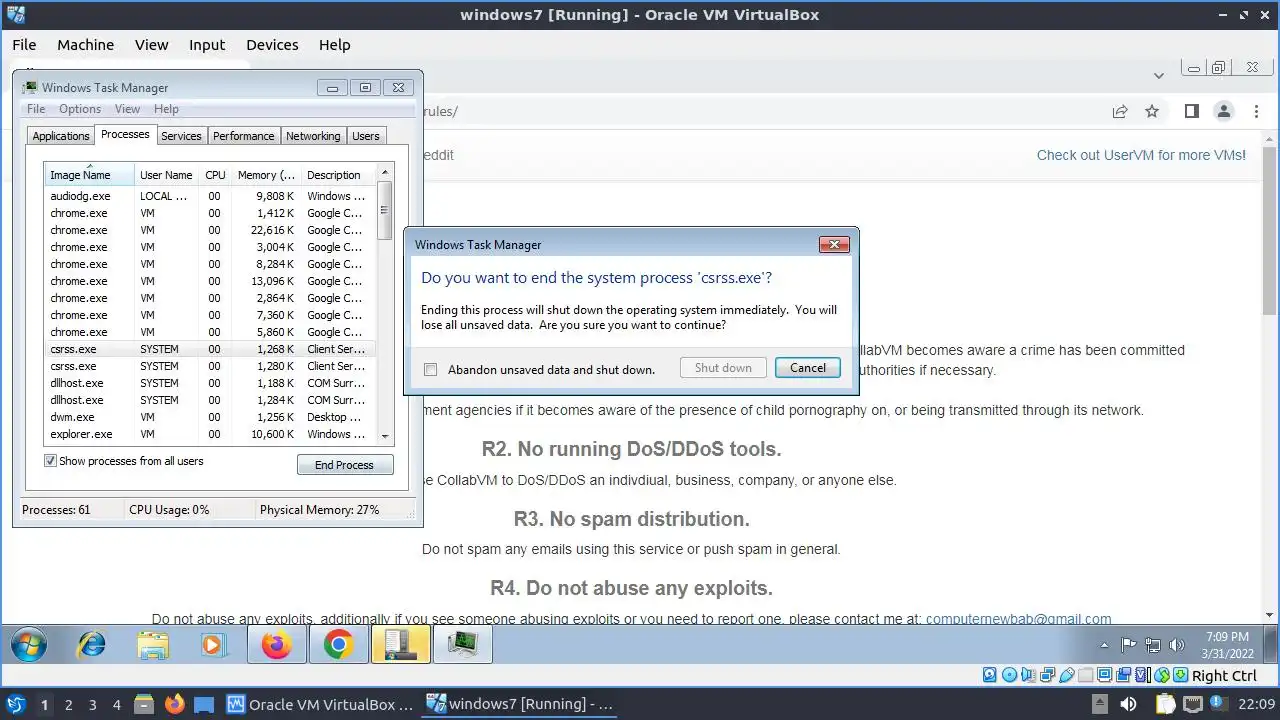Click the guest network tray icon
This screenshot has width=1280, height=720.
[x=1153, y=646]
